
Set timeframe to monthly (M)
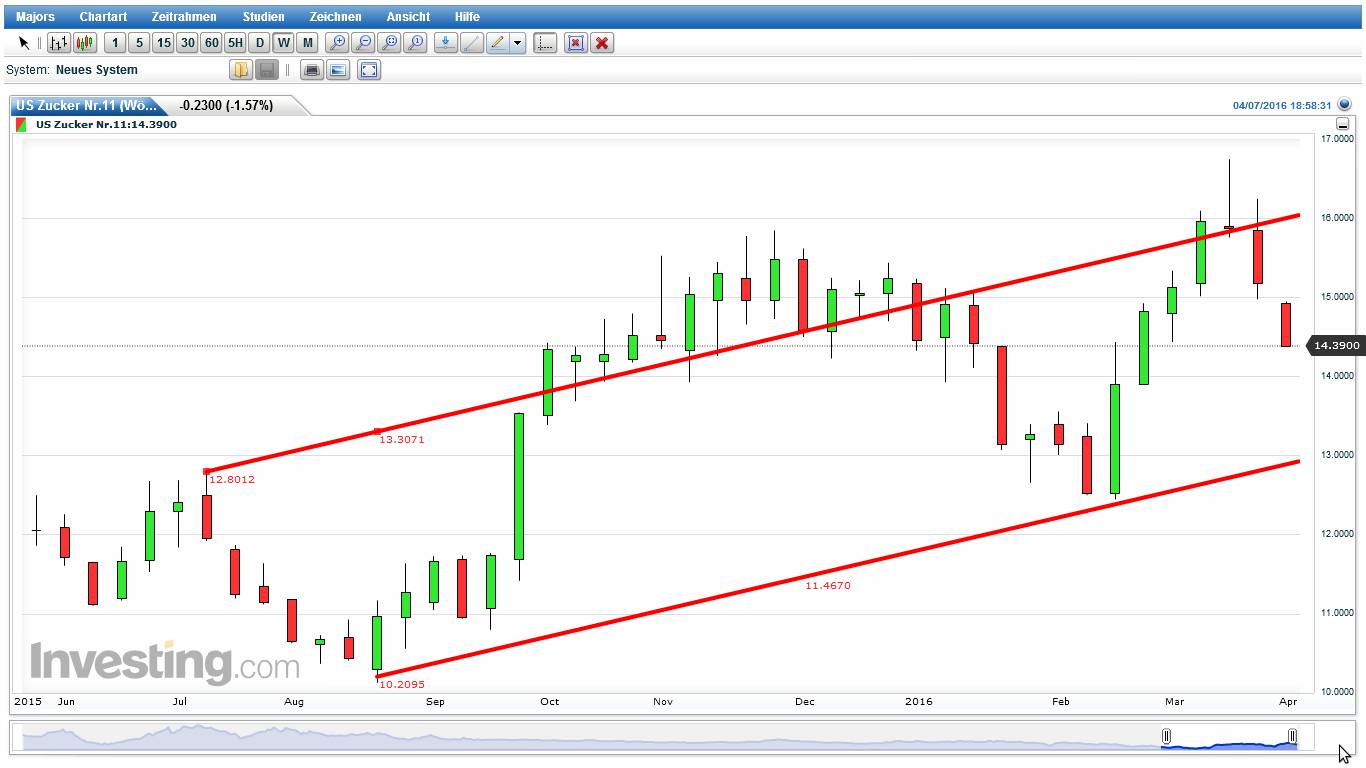tap(307, 43)
